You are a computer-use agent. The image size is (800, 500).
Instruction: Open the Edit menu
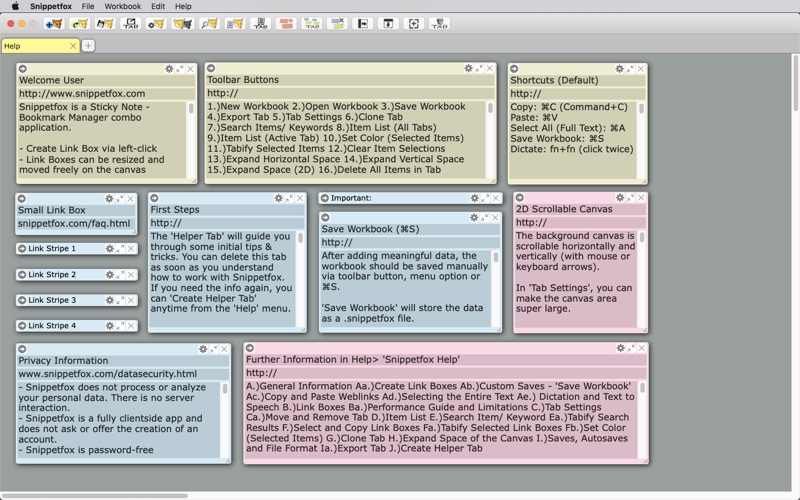pos(158,6)
